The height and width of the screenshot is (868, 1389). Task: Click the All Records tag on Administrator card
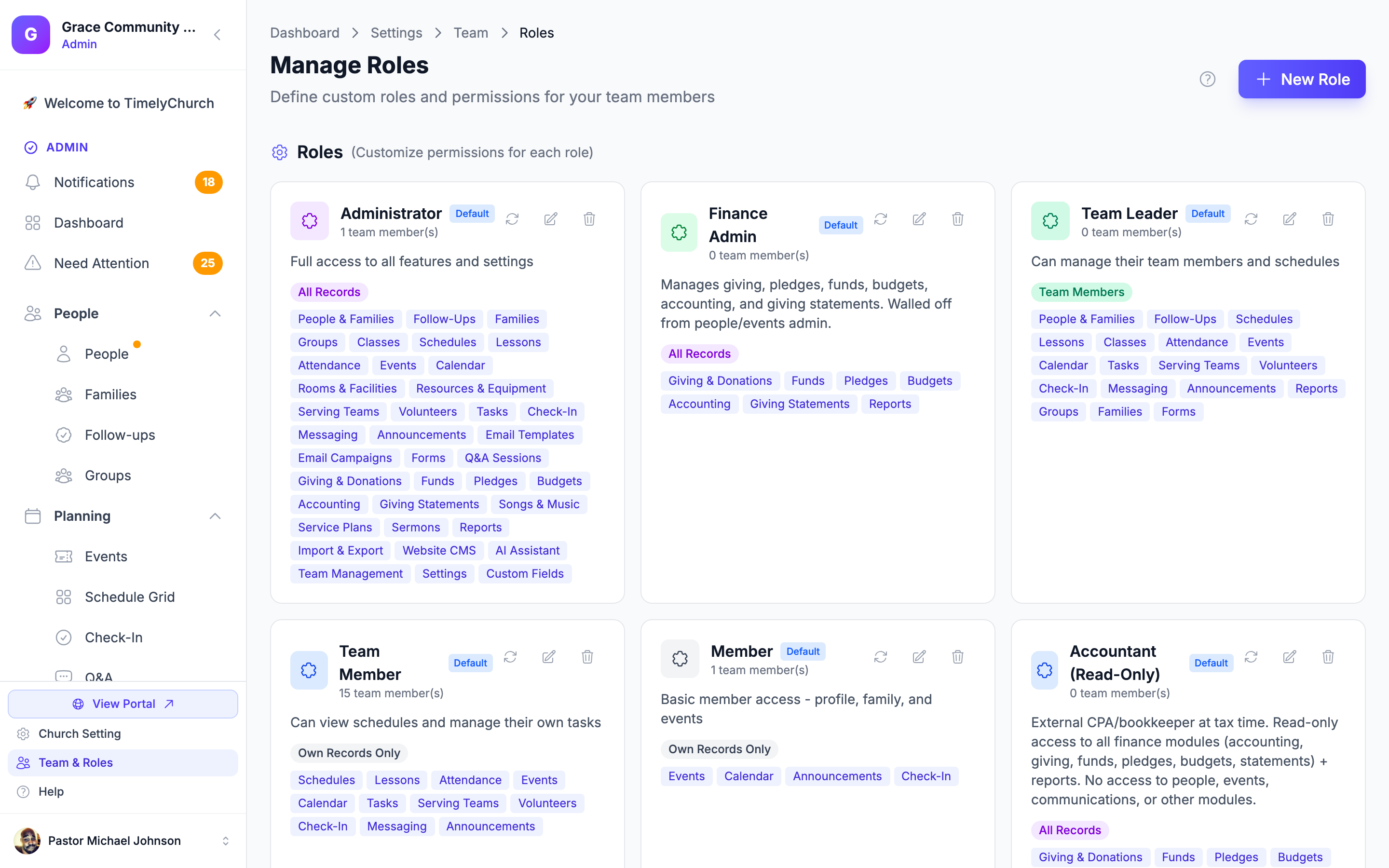(329, 292)
